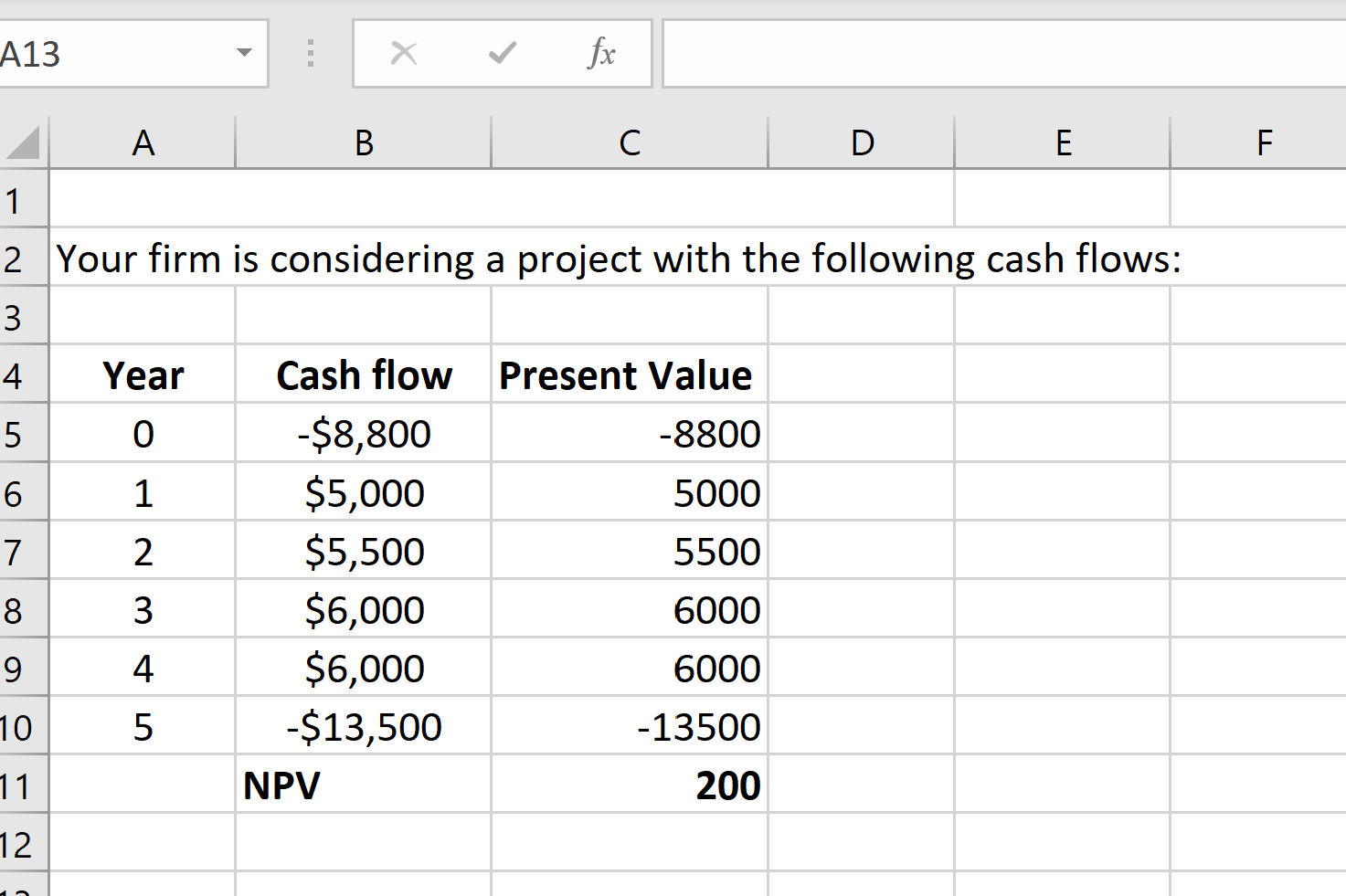This screenshot has width=1346, height=896.
Task: Select row header 11
Action: click(x=23, y=785)
